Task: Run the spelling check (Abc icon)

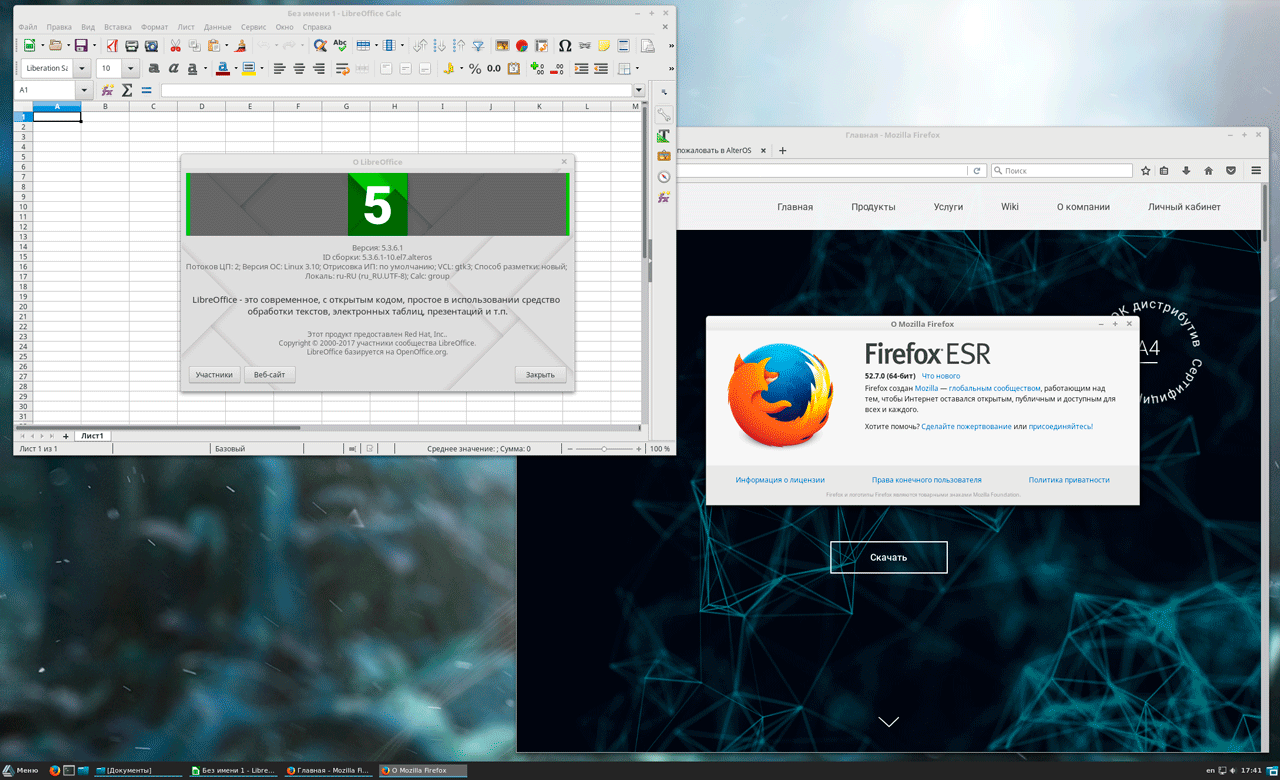Action: click(x=340, y=45)
